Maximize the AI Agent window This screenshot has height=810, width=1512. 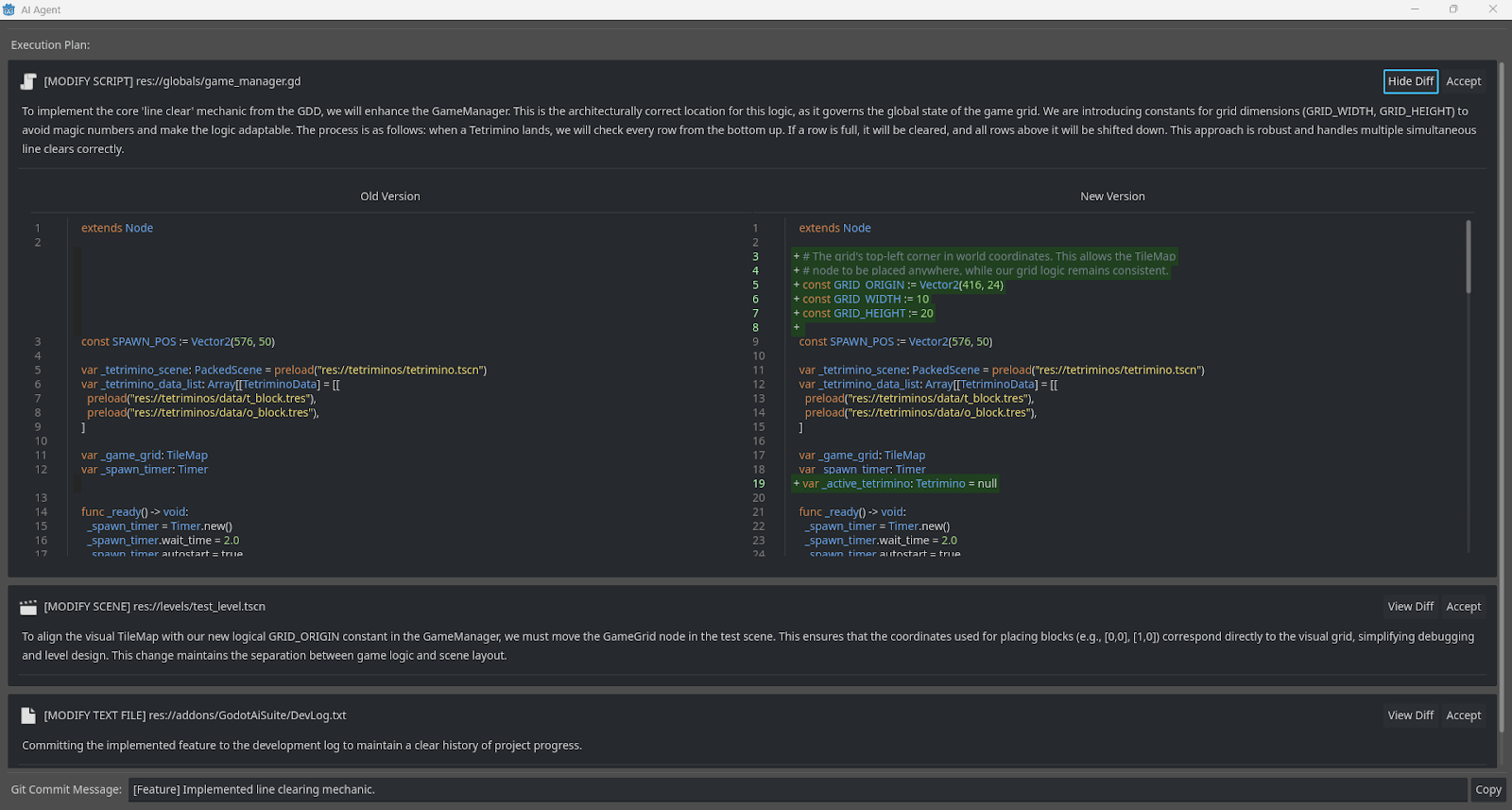1453,9
